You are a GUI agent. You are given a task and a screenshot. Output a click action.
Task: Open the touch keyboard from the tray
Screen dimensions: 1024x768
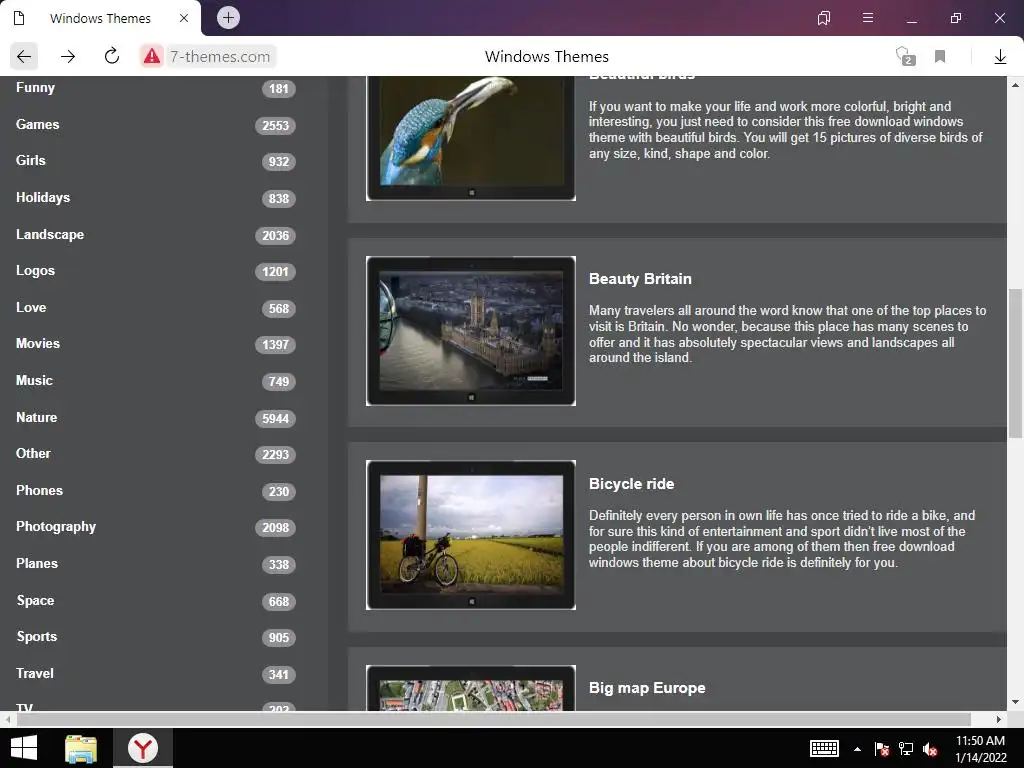824,748
